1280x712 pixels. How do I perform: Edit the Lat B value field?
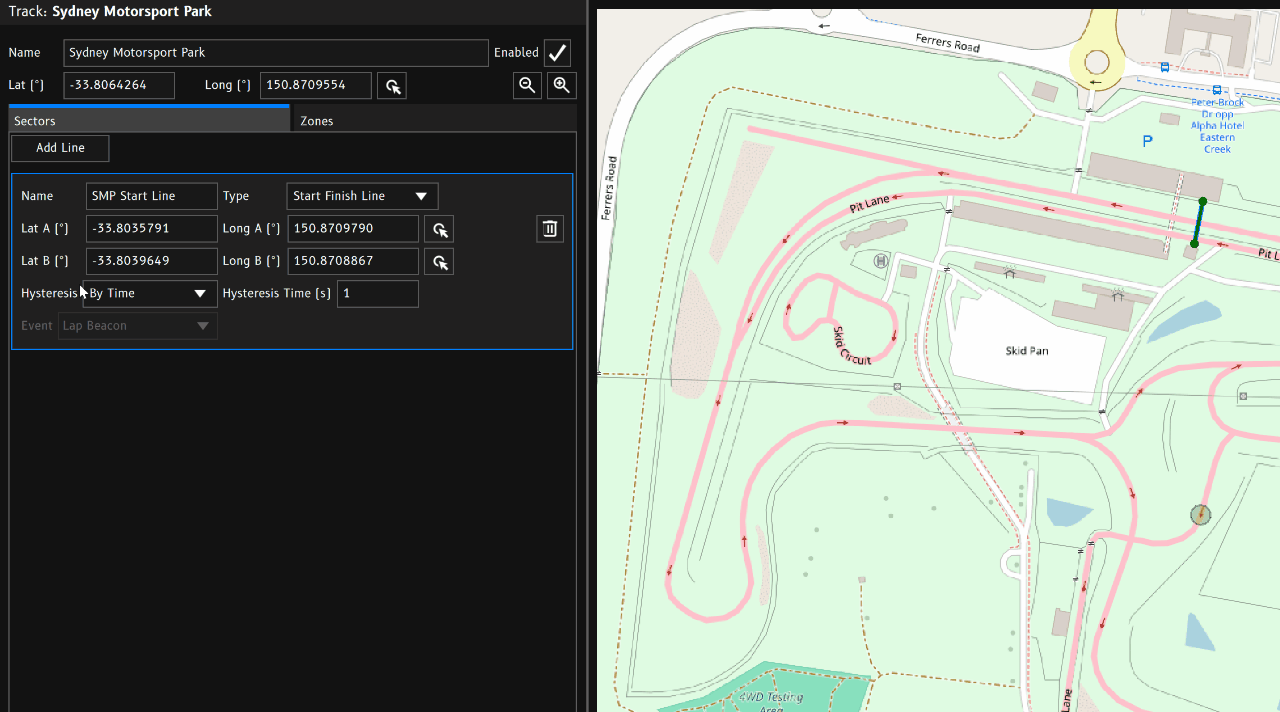(152, 262)
